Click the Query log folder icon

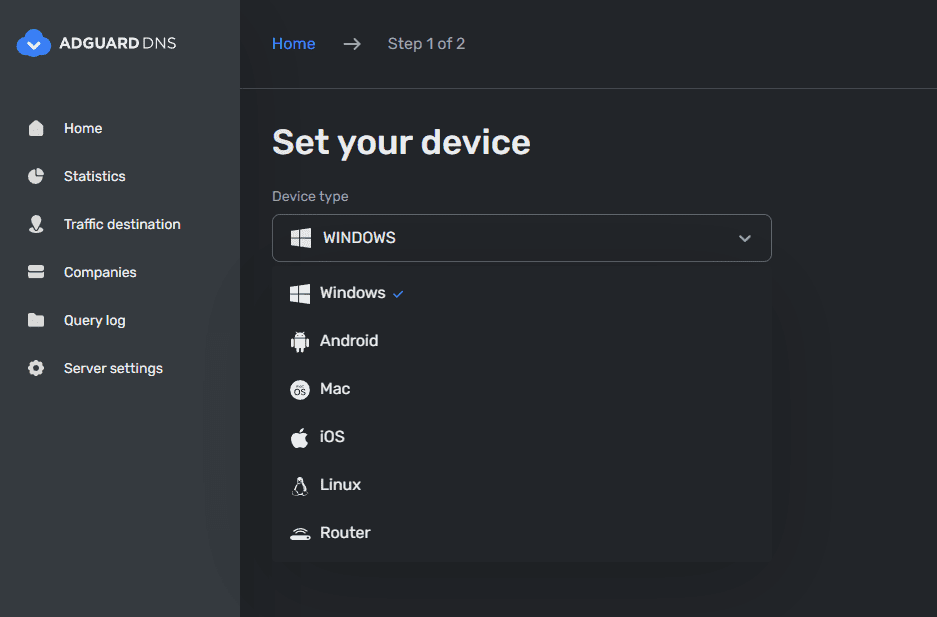(36, 320)
